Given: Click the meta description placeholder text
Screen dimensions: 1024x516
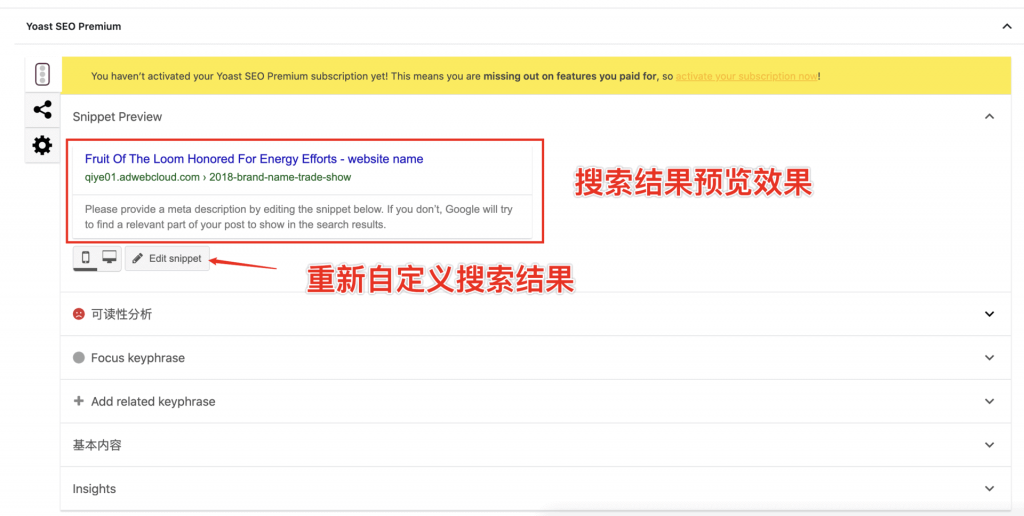Looking at the screenshot, I should pos(300,218).
